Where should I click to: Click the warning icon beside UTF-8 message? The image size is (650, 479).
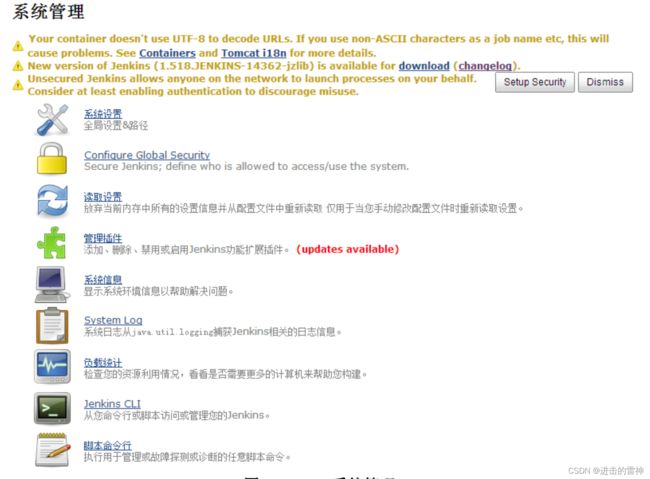[18, 46]
